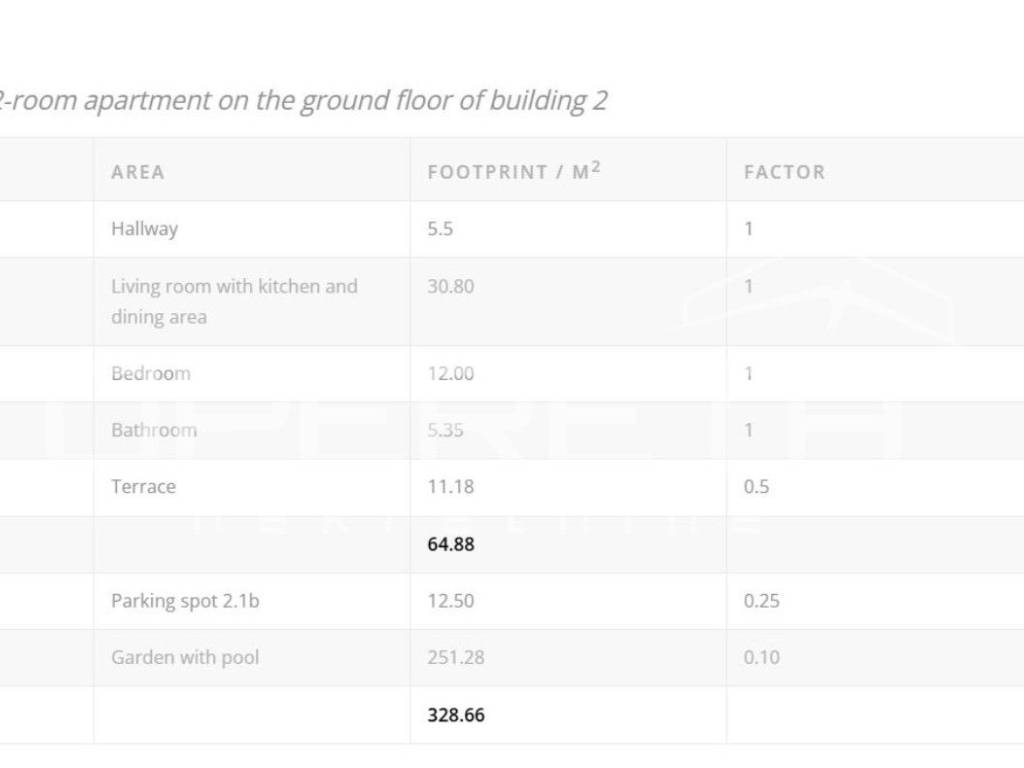The height and width of the screenshot is (768, 1024).
Task: Click the 12.00 bedroom footprint value
Action: tap(451, 374)
